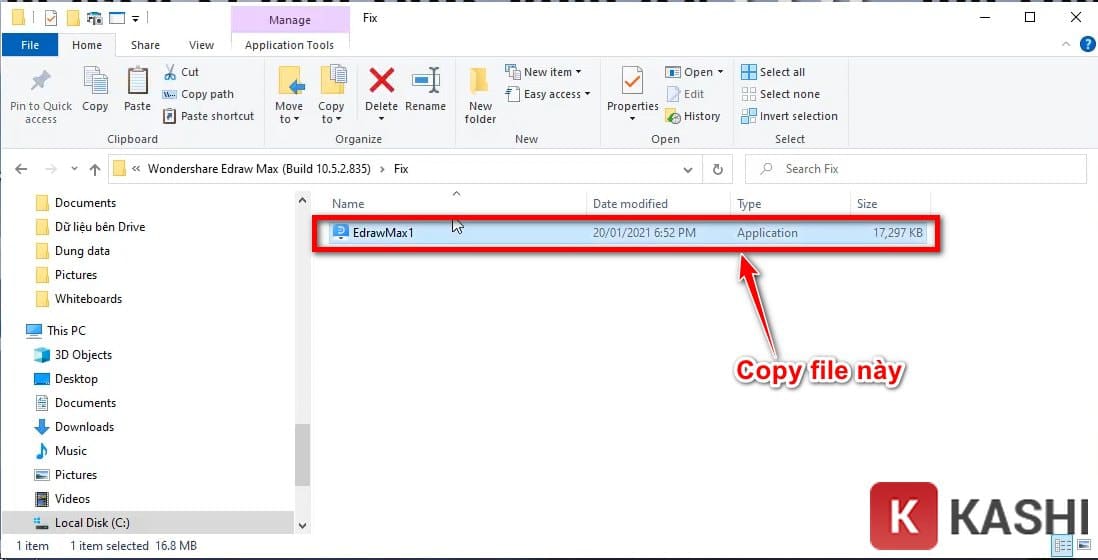Click the Pin to Quick access icon
The width and height of the screenshot is (1098, 560).
(41, 81)
